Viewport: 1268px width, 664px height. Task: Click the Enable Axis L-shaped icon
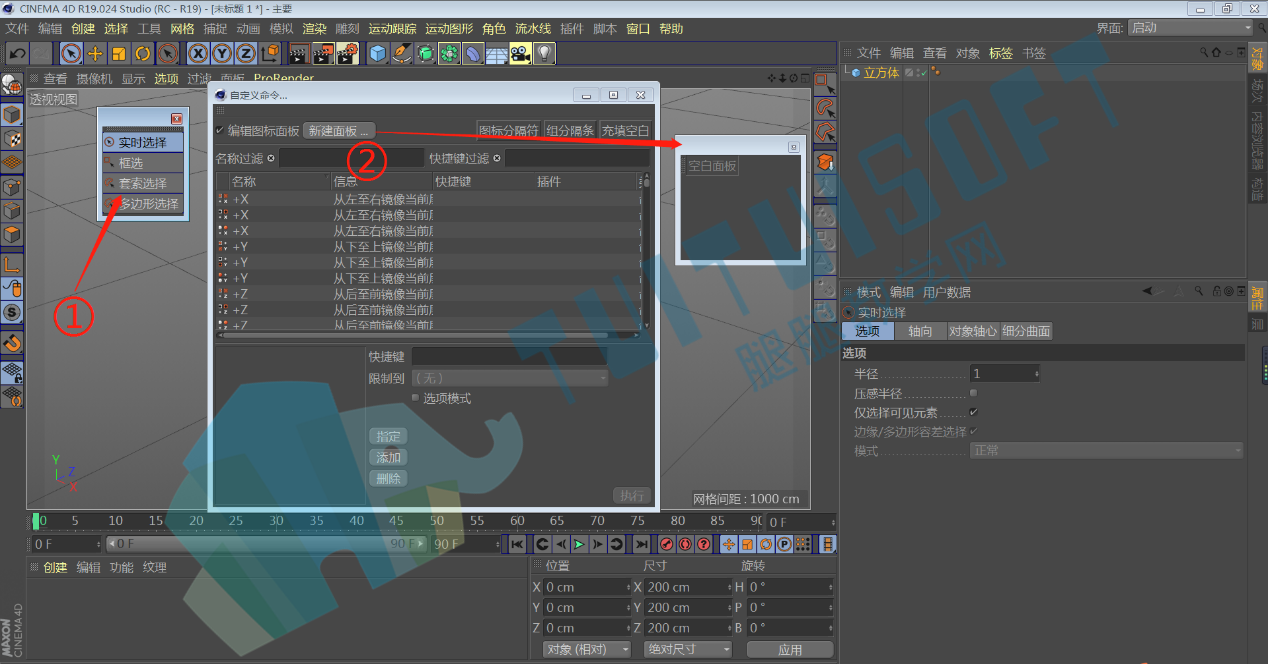pyautogui.click(x=12, y=265)
